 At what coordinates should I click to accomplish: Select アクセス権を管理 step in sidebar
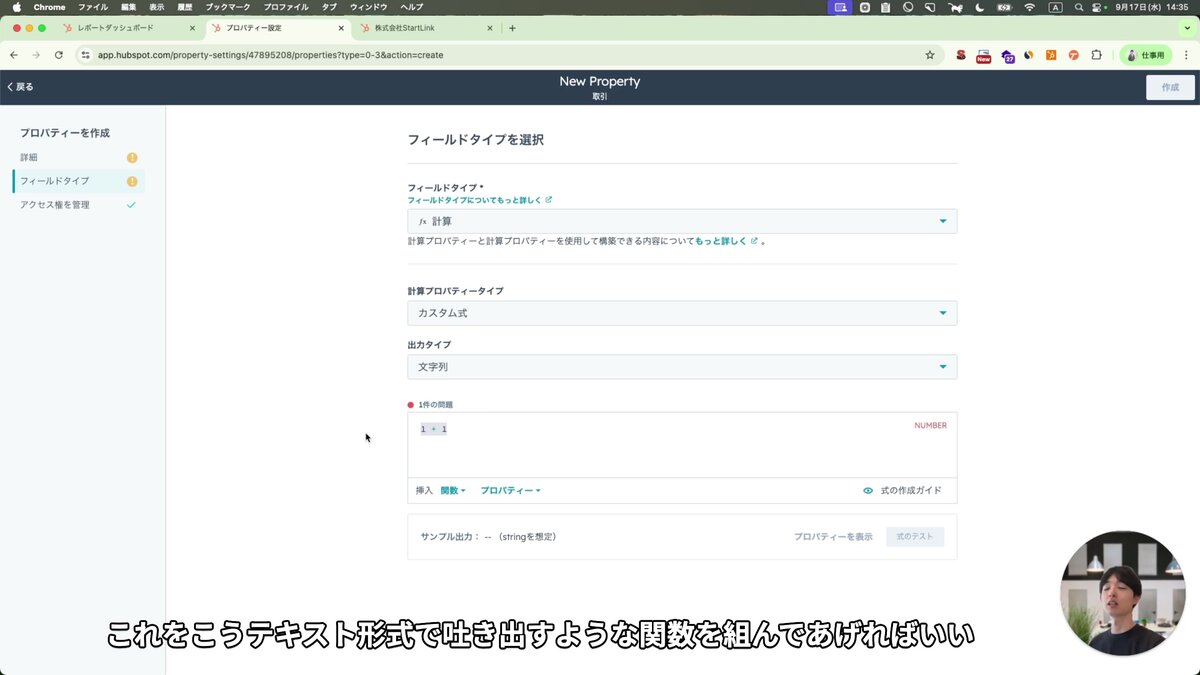60,205
